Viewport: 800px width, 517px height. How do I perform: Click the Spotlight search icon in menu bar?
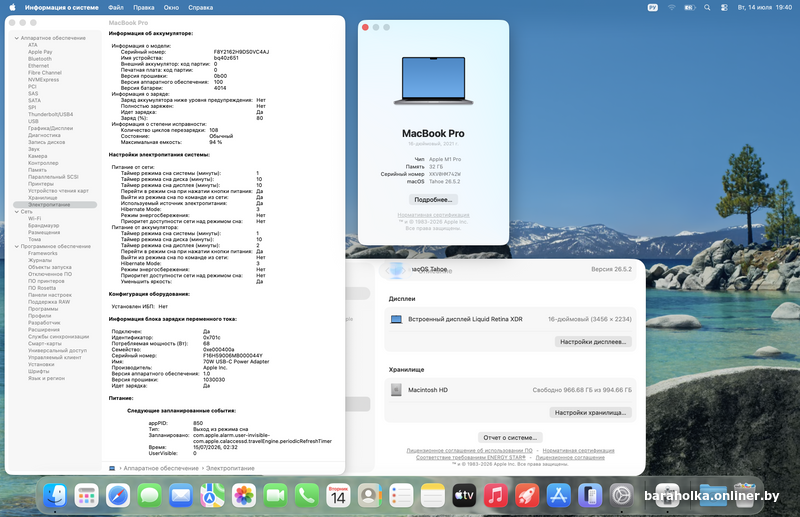tap(707, 8)
